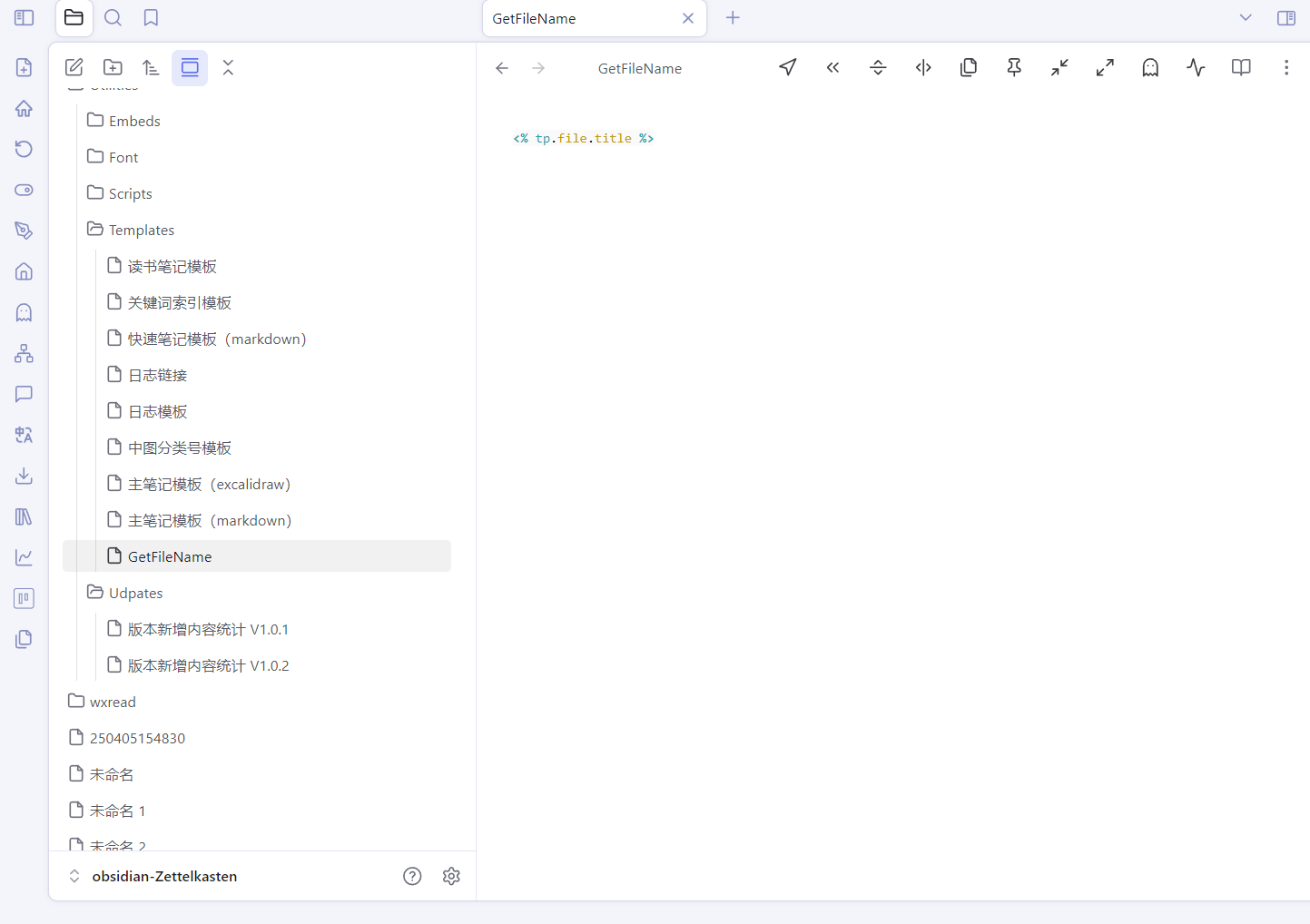This screenshot has height=924, width=1310.
Task: Toggle the right sidebar visibility
Action: [x=1286, y=17]
